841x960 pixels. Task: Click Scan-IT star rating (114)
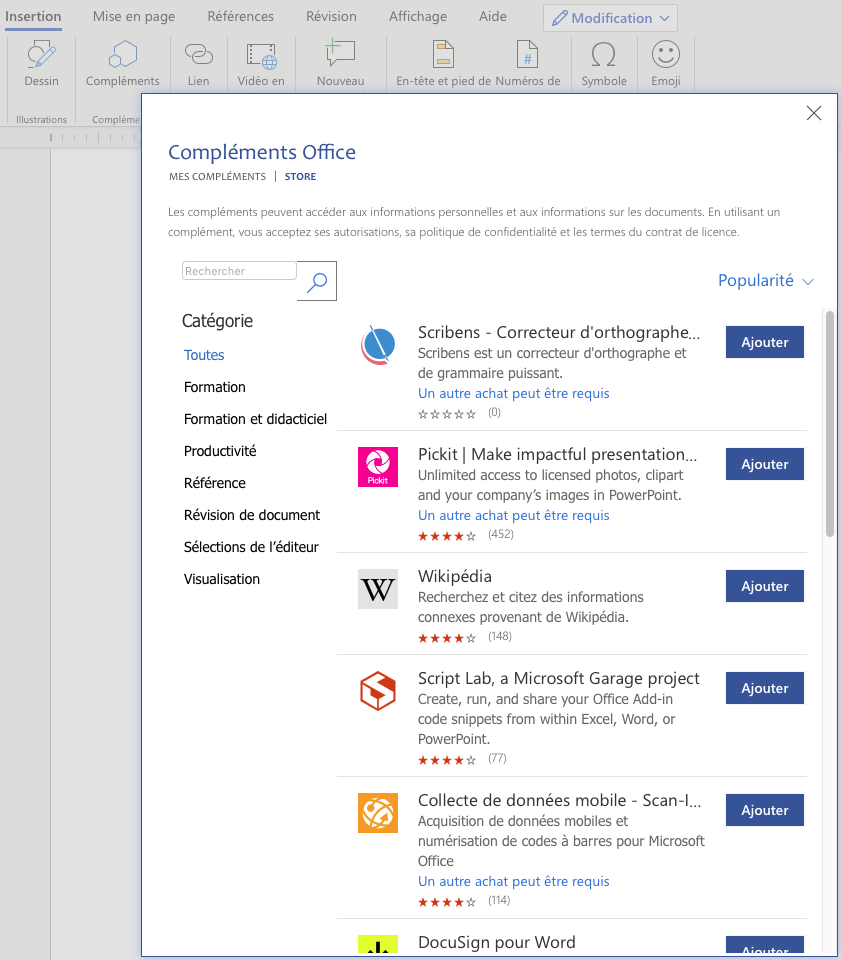click(447, 902)
